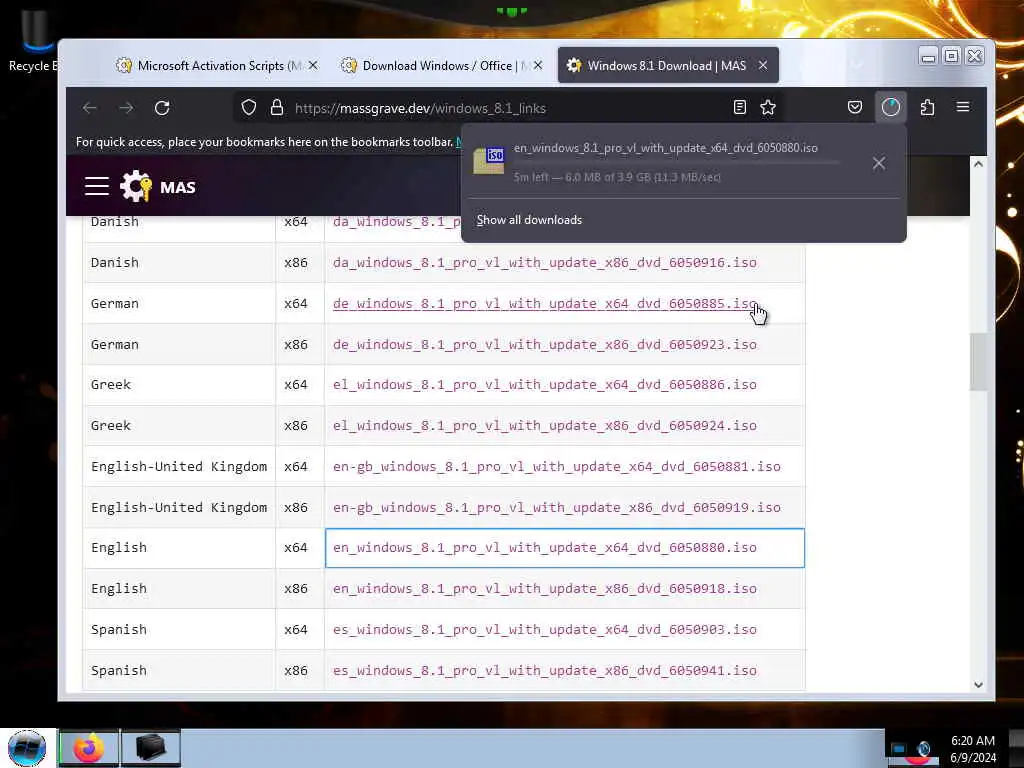Click the network tray icon
Image resolution: width=1024 pixels, height=768 pixels.
(899, 749)
